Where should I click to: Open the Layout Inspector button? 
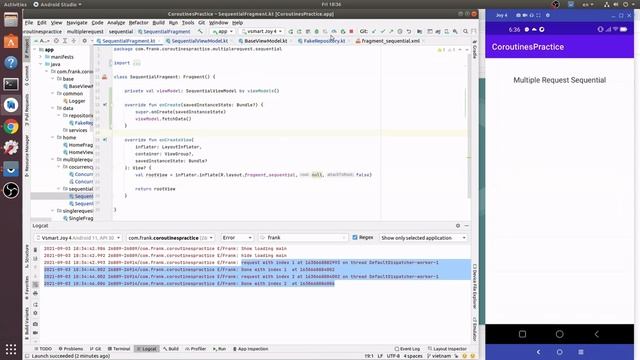[x=447, y=349]
